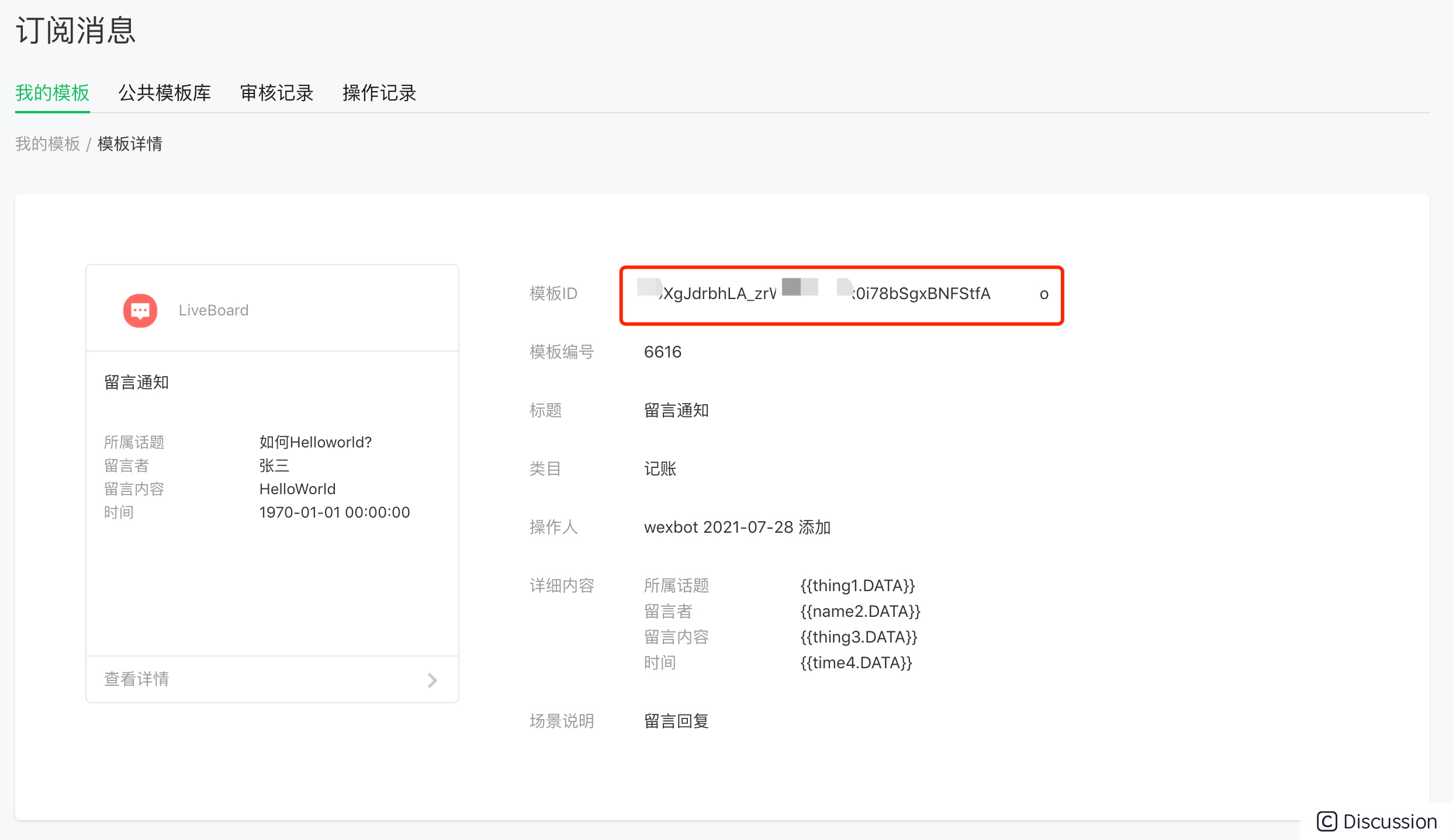The height and width of the screenshot is (840, 1453).
Task: Click the 记账 category value
Action: pyautogui.click(x=660, y=468)
